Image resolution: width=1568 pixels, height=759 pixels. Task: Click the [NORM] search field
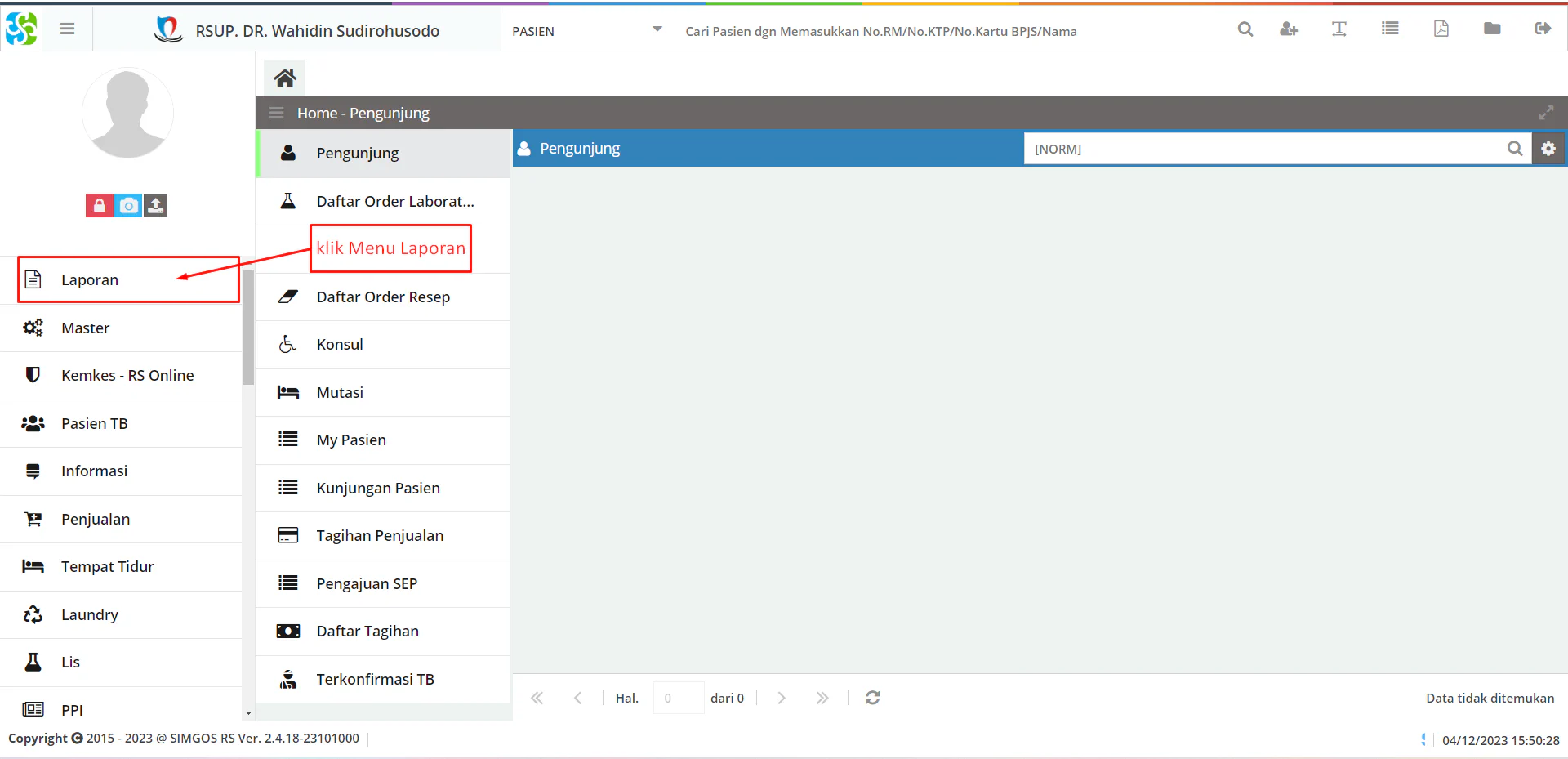(1262, 149)
